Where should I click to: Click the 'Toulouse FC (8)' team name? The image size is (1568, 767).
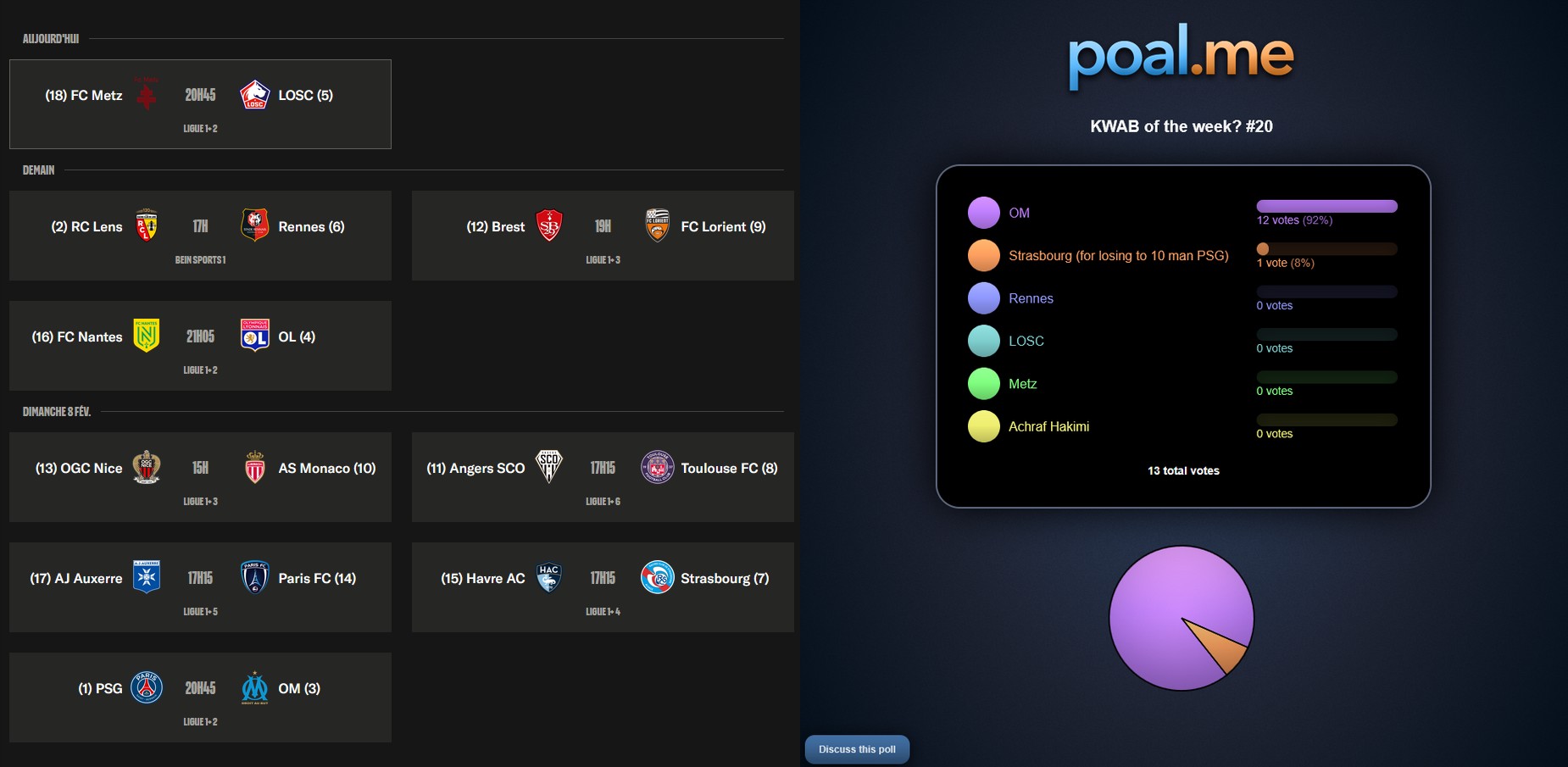point(729,468)
